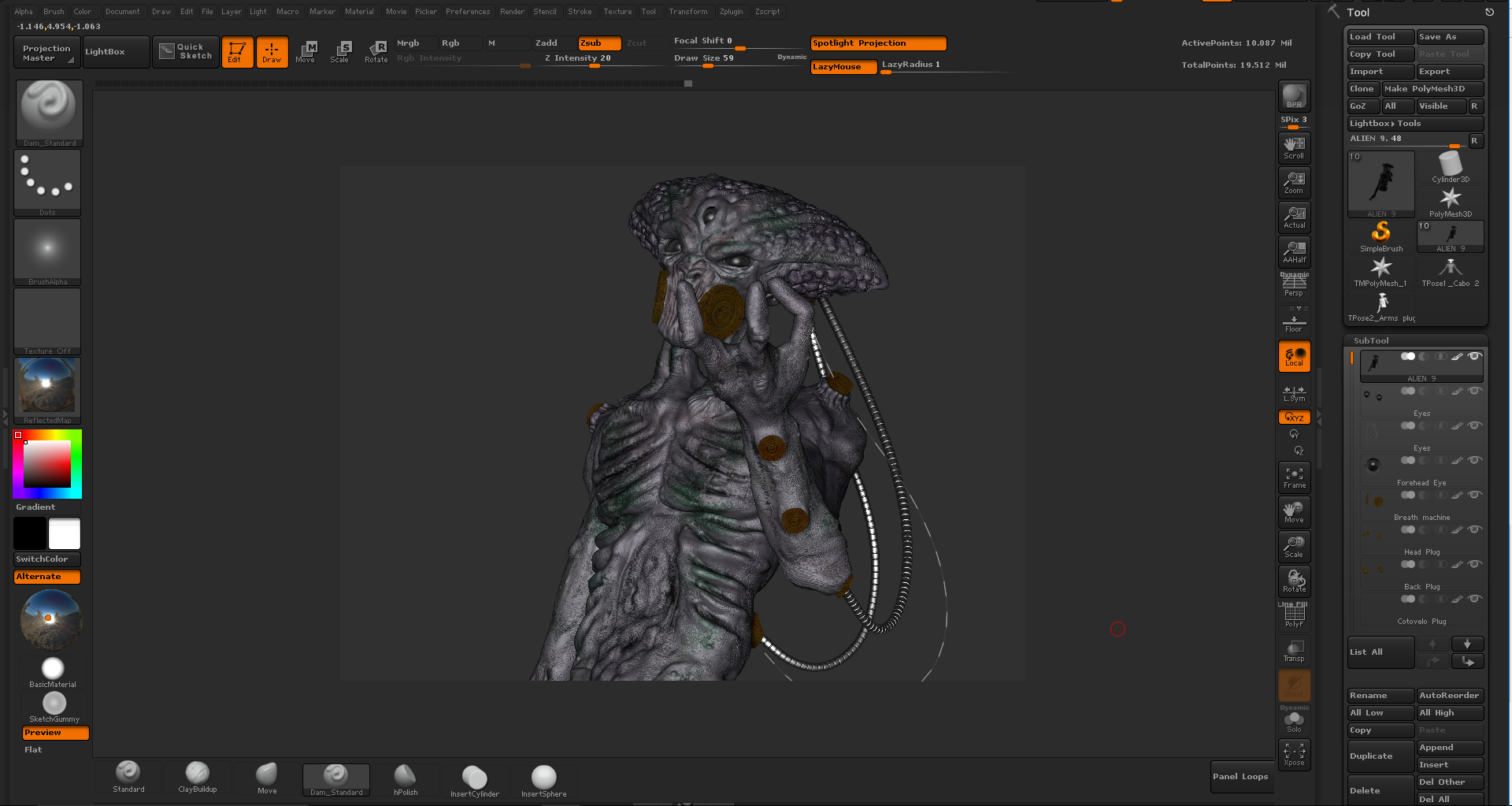The height and width of the screenshot is (806, 1512).
Task: Toggle Local symmetry mode
Action: [x=1294, y=356]
